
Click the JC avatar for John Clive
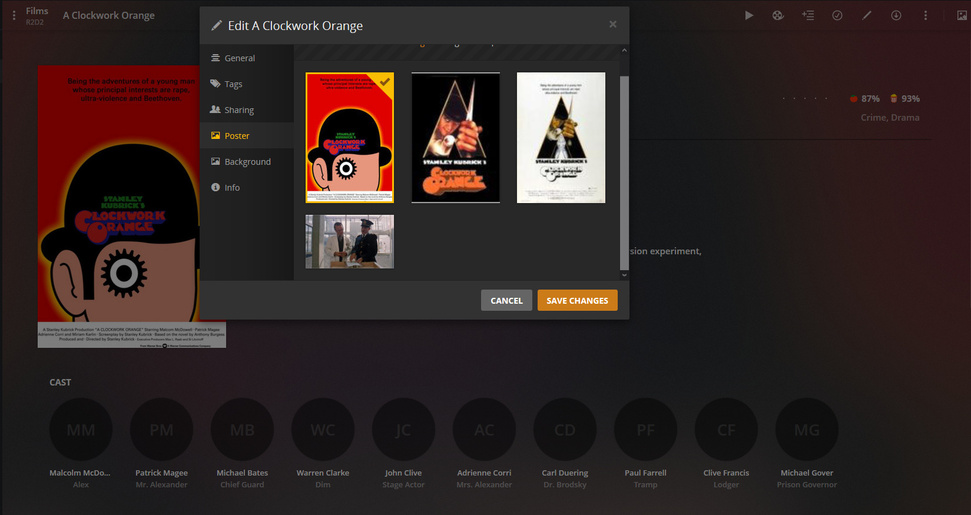coord(403,430)
